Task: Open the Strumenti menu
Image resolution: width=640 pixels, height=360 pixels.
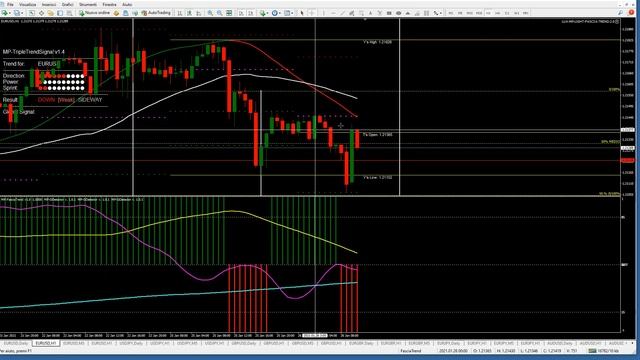Action: click(88, 4)
